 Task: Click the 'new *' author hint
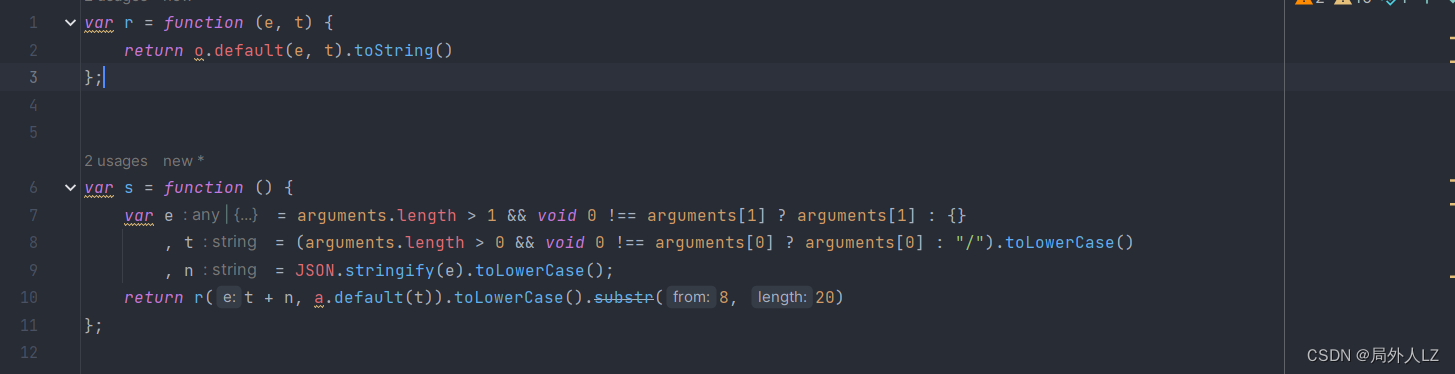tap(184, 161)
